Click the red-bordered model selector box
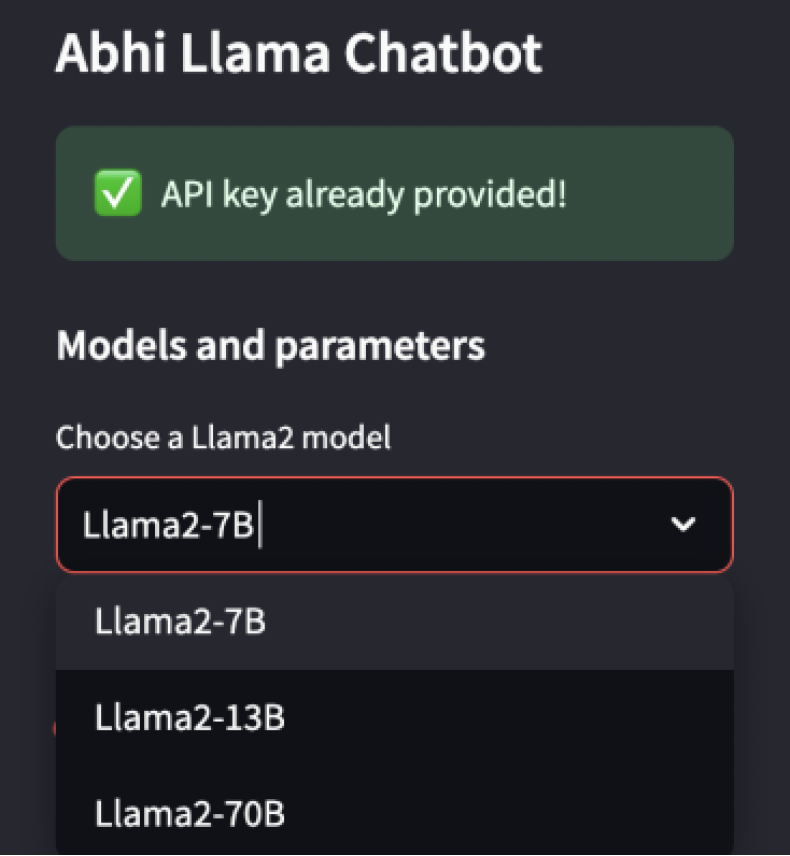Viewport: 790px width, 856px height. 394,524
